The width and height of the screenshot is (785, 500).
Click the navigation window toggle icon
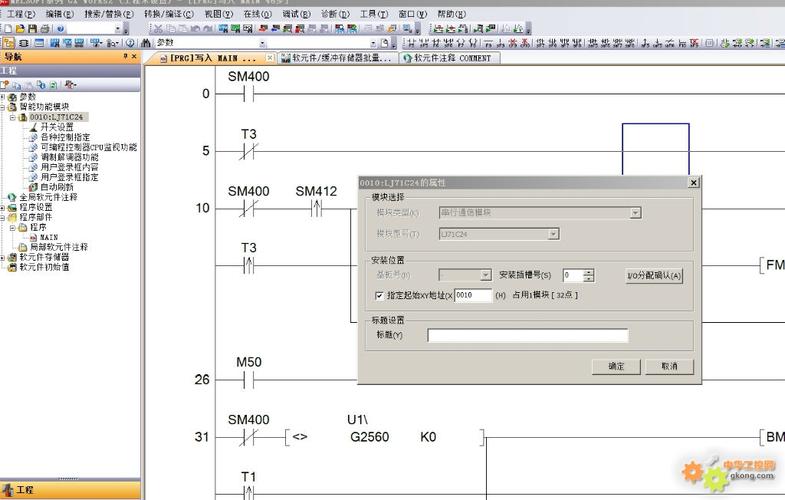click(x=9, y=43)
